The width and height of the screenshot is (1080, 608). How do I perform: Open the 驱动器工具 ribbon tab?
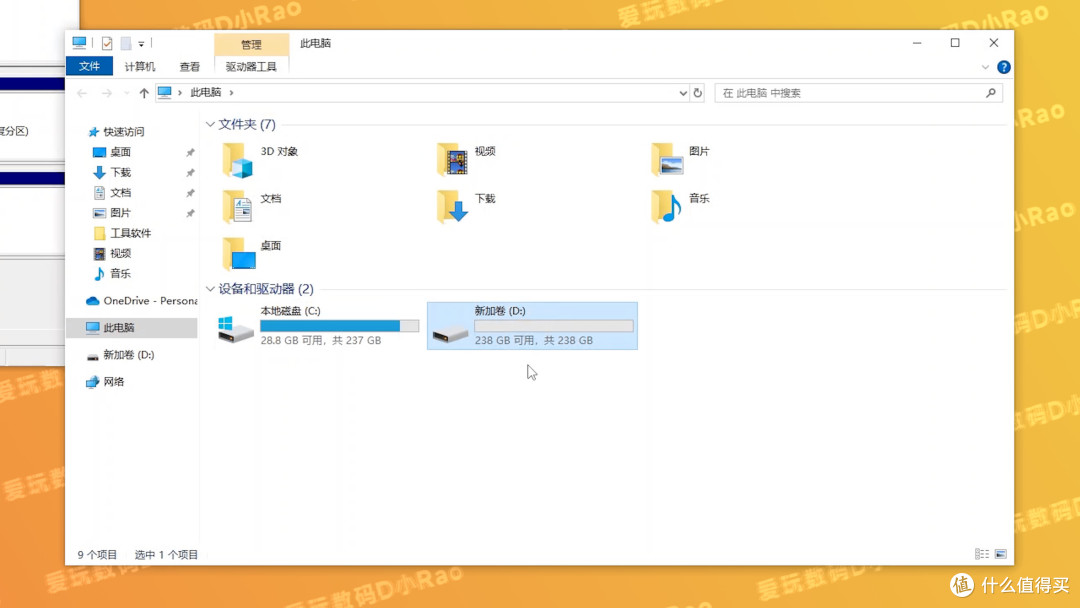pyautogui.click(x=251, y=67)
